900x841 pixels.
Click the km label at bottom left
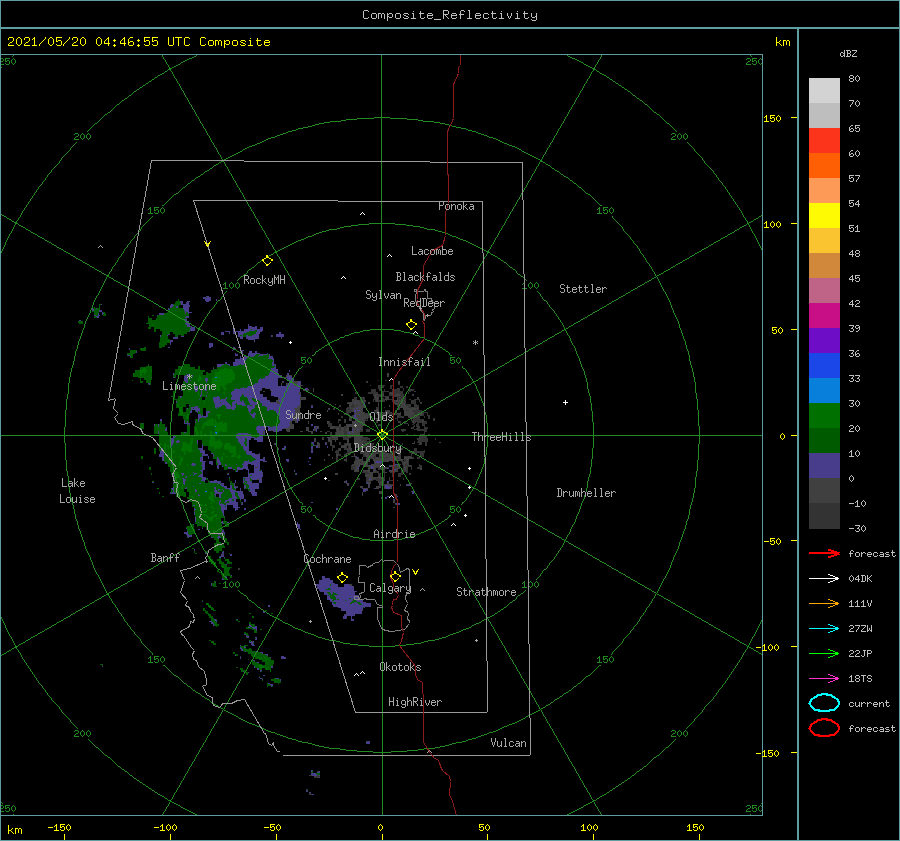[x=15, y=830]
